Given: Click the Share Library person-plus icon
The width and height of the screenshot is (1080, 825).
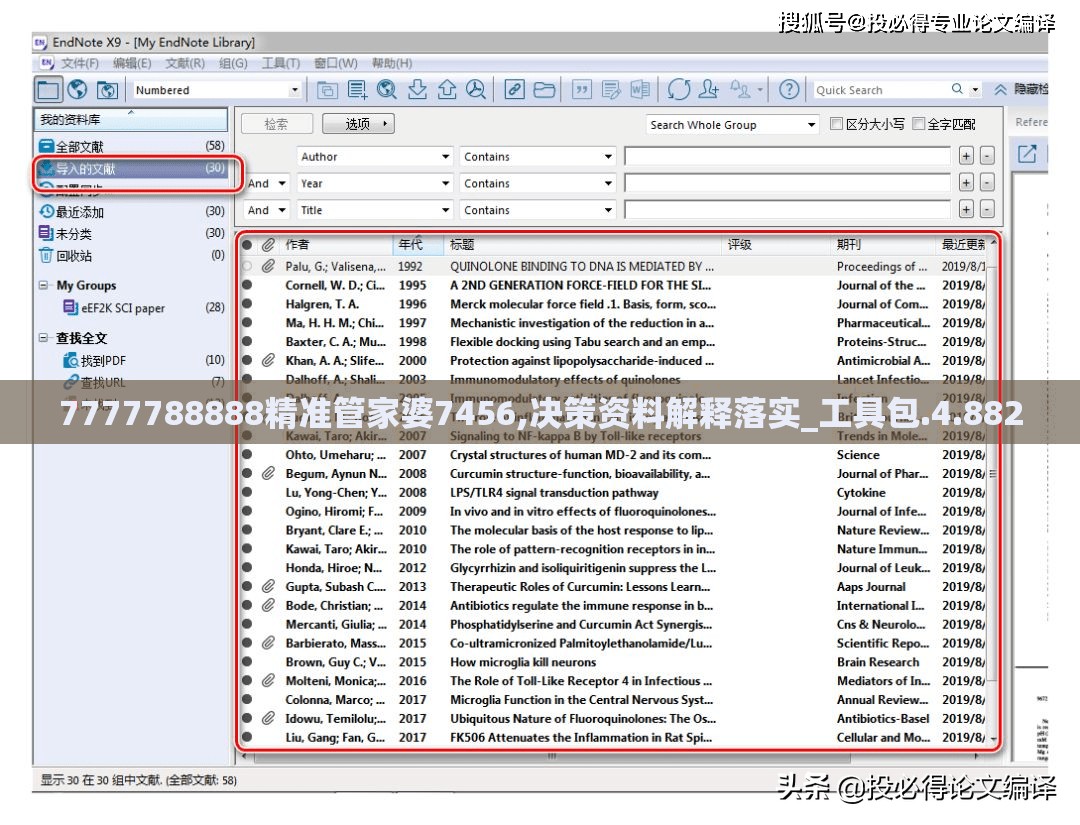Looking at the screenshot, I should (709, 90).
